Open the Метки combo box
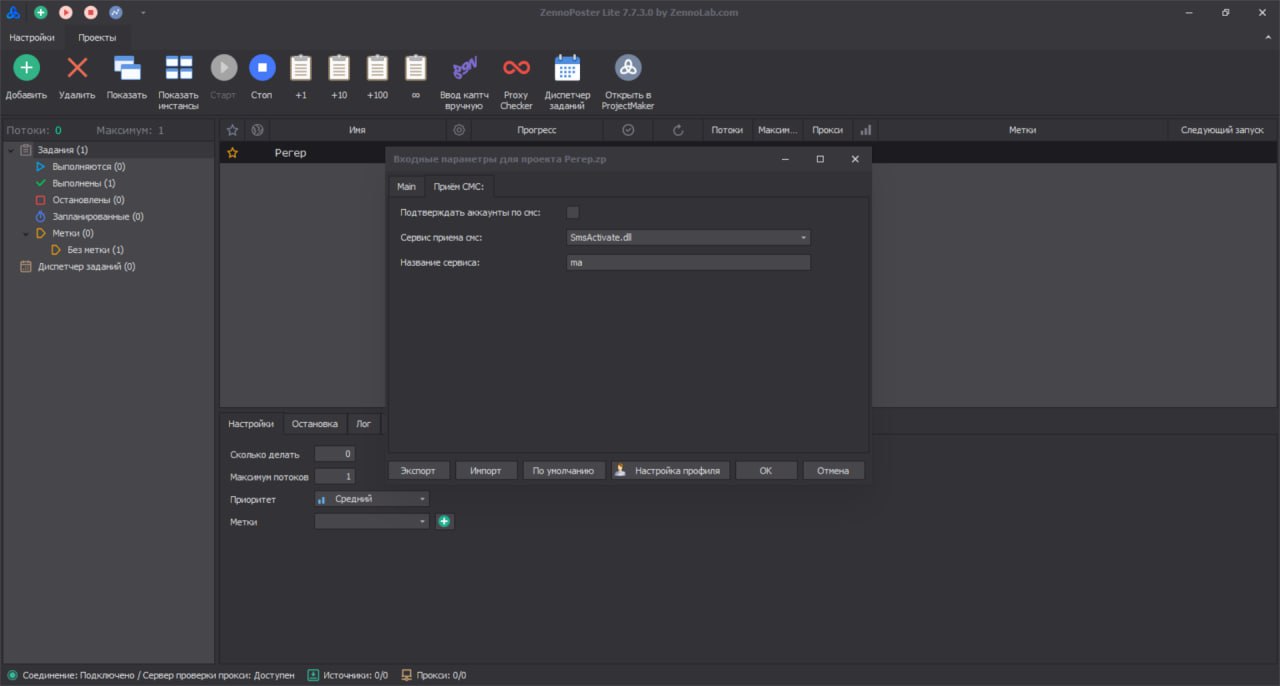Screen dimensions: 1280x686 (x=371, y=522)
